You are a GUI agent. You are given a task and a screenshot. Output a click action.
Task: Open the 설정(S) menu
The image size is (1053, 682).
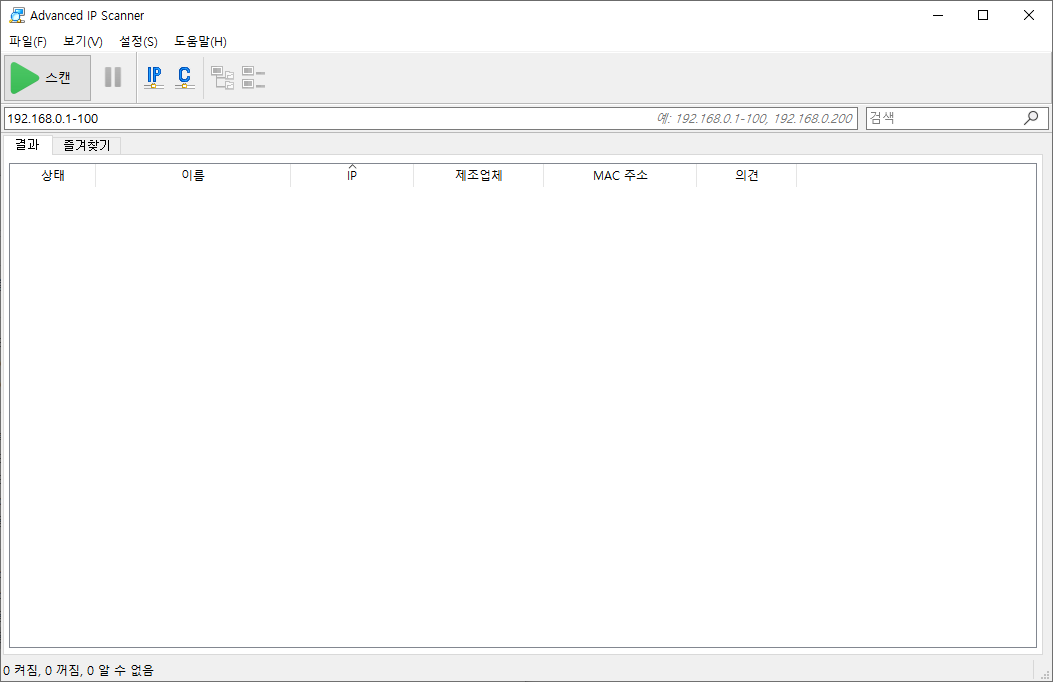[x=138, y=42]
